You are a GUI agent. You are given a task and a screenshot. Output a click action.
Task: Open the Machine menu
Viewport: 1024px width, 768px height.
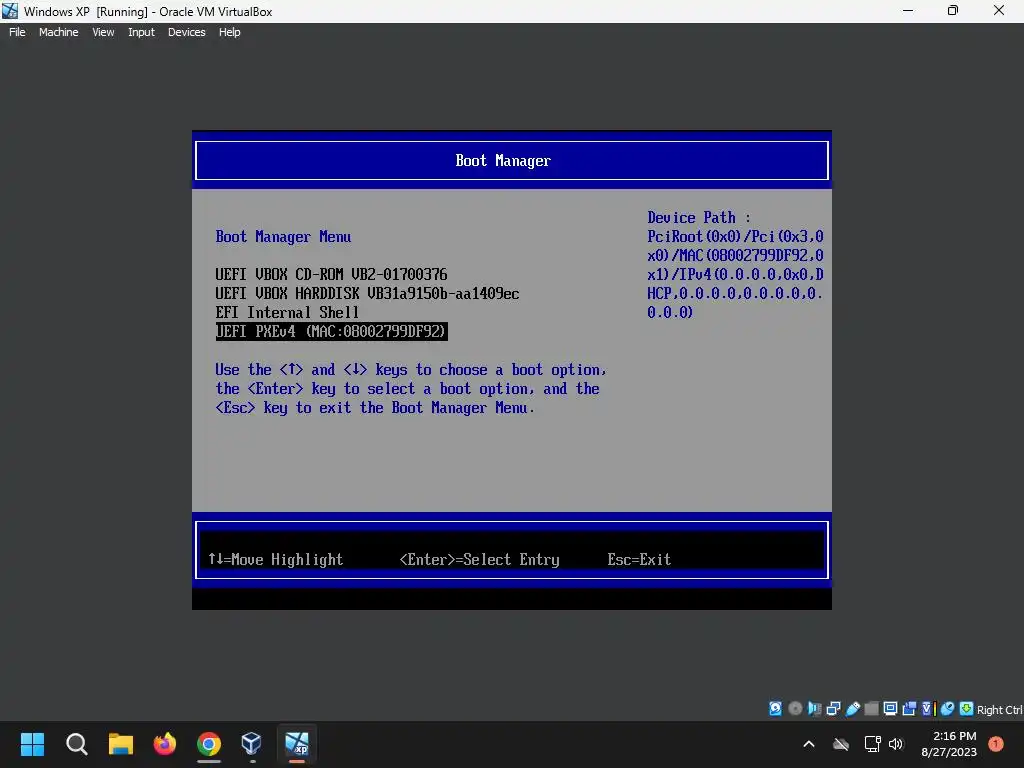pos(58,32)
